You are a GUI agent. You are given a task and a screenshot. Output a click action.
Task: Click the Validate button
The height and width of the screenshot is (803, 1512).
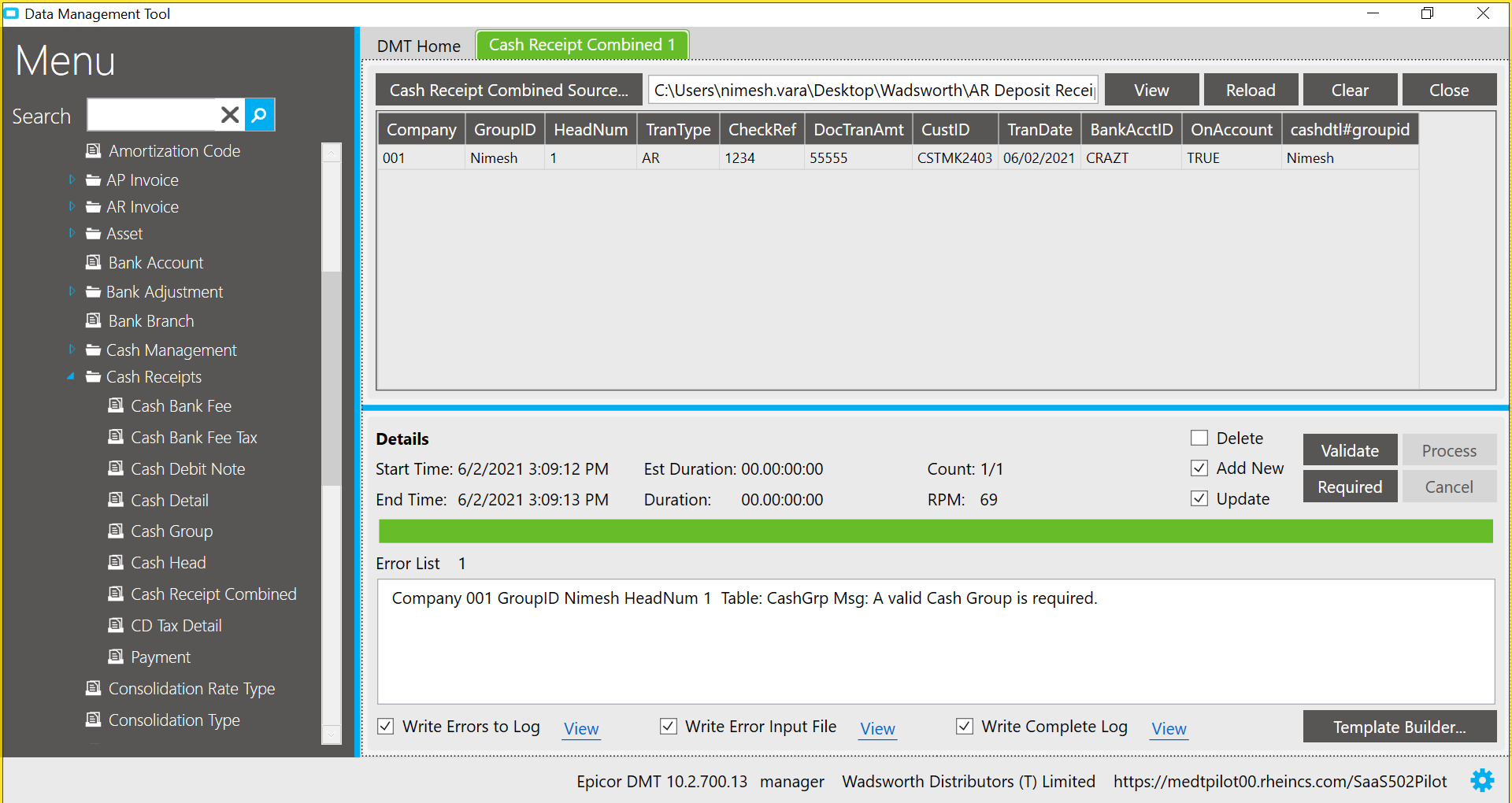(x=1350, y=450)
